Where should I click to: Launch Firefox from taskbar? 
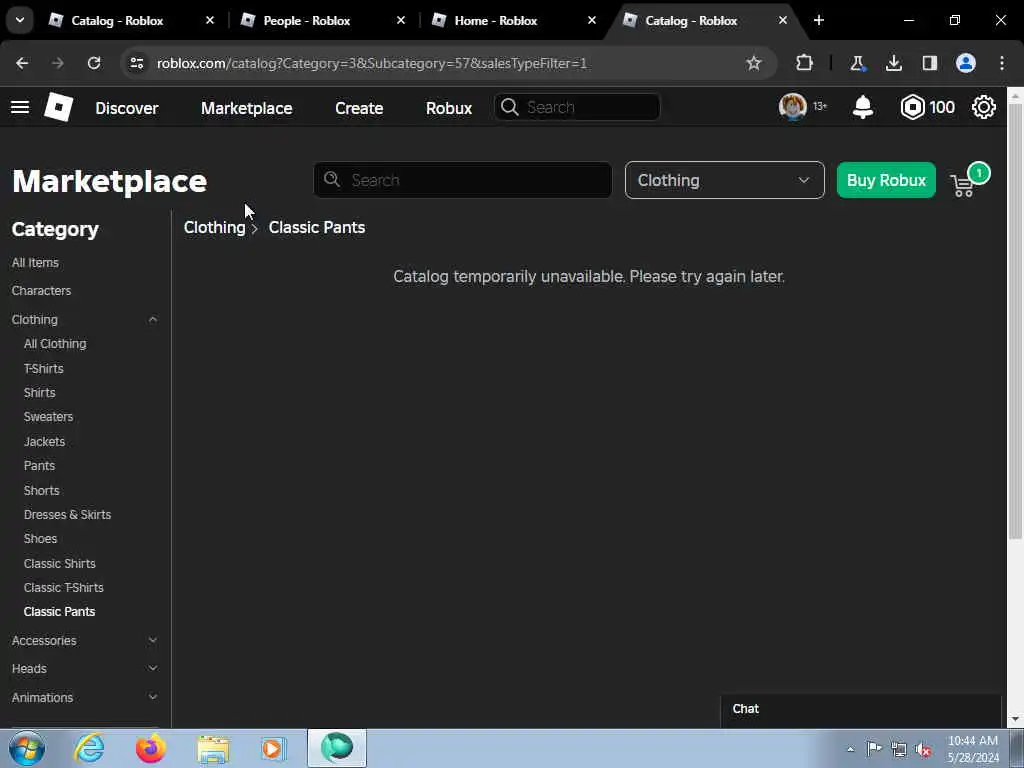151,748
